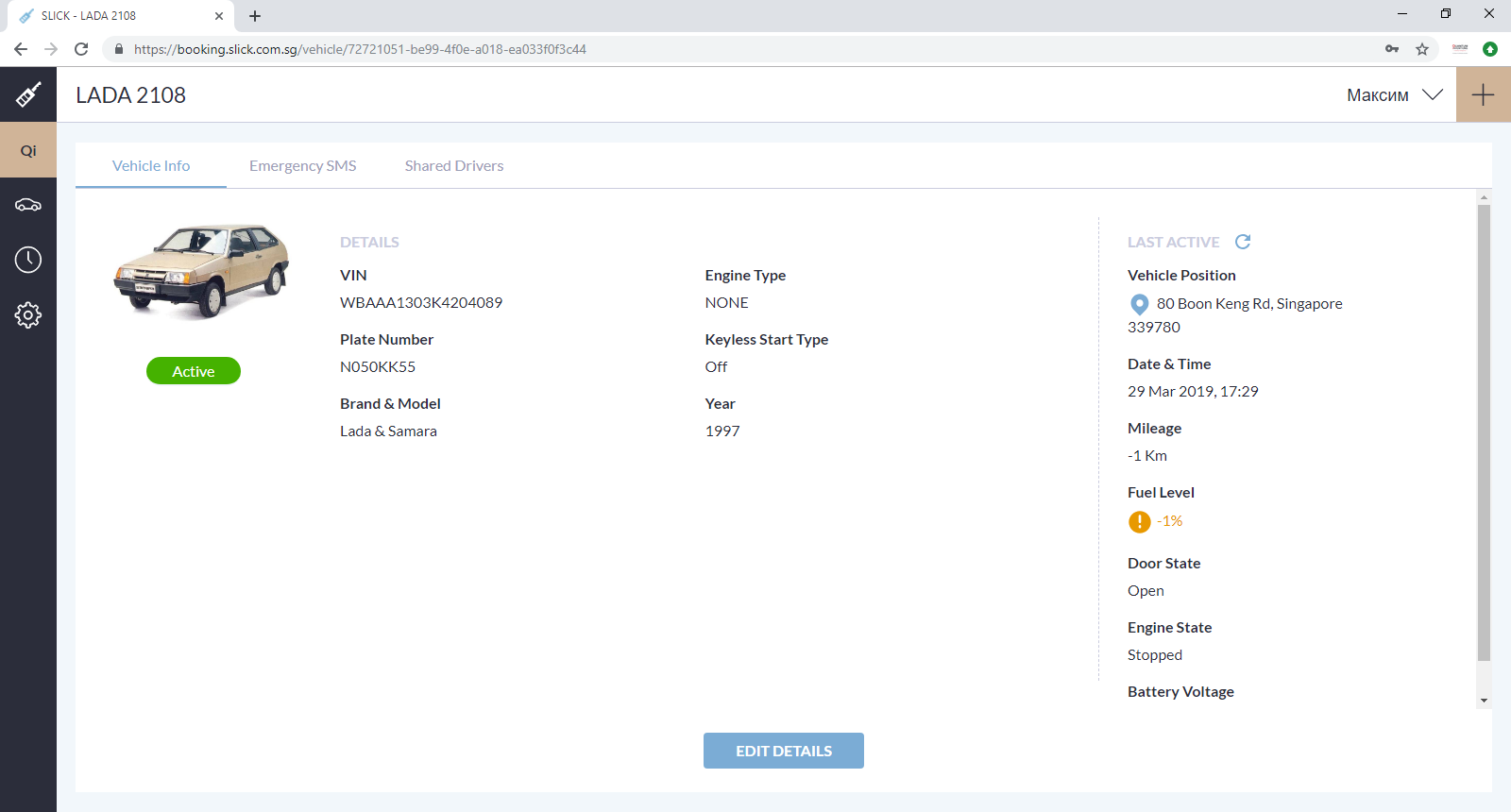This screenshot has height=812, width=1511.
Task: Click the plus add button top right
Action: [1484, 94]
